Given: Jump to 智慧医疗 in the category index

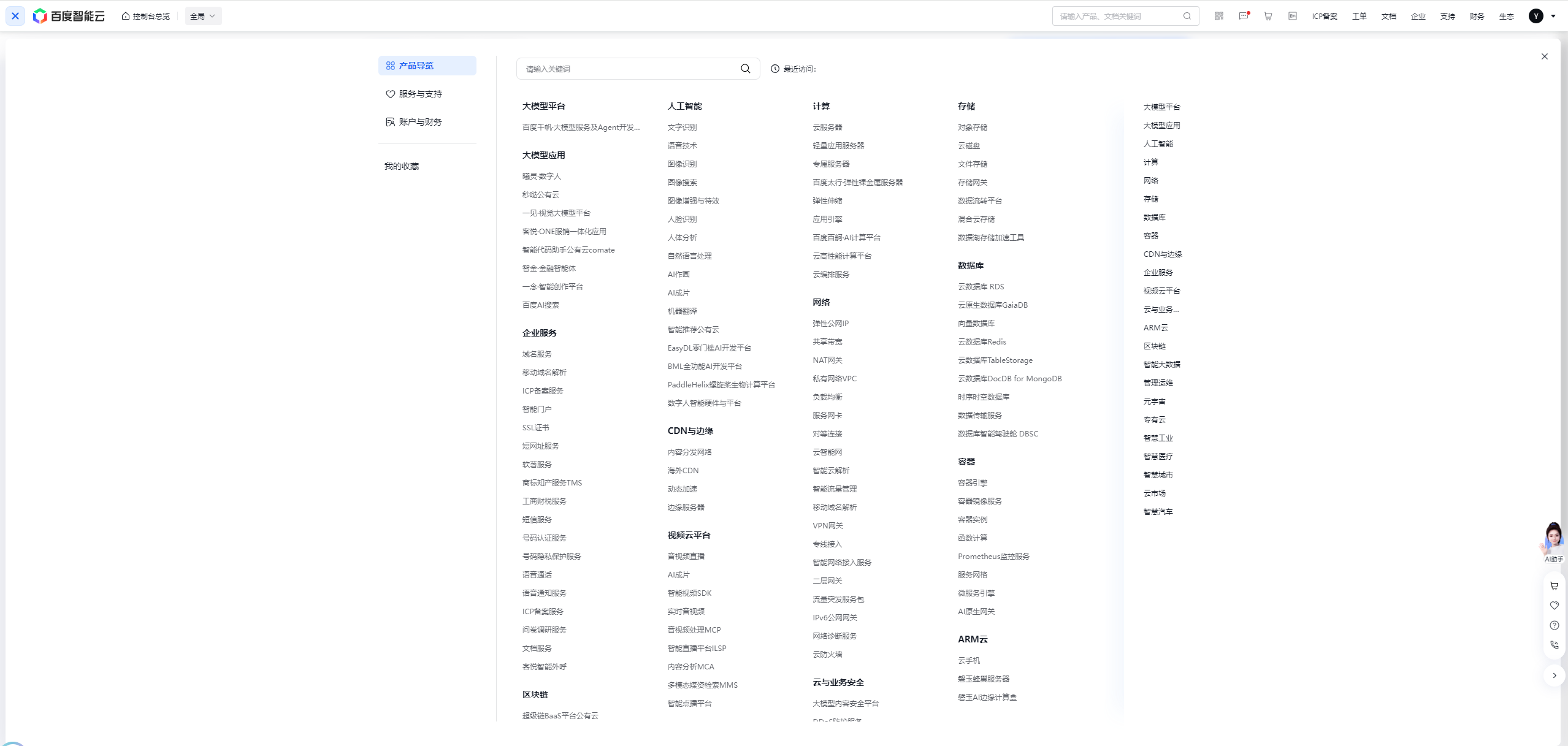Looking at the screenshot, I should coord(1158,456).
